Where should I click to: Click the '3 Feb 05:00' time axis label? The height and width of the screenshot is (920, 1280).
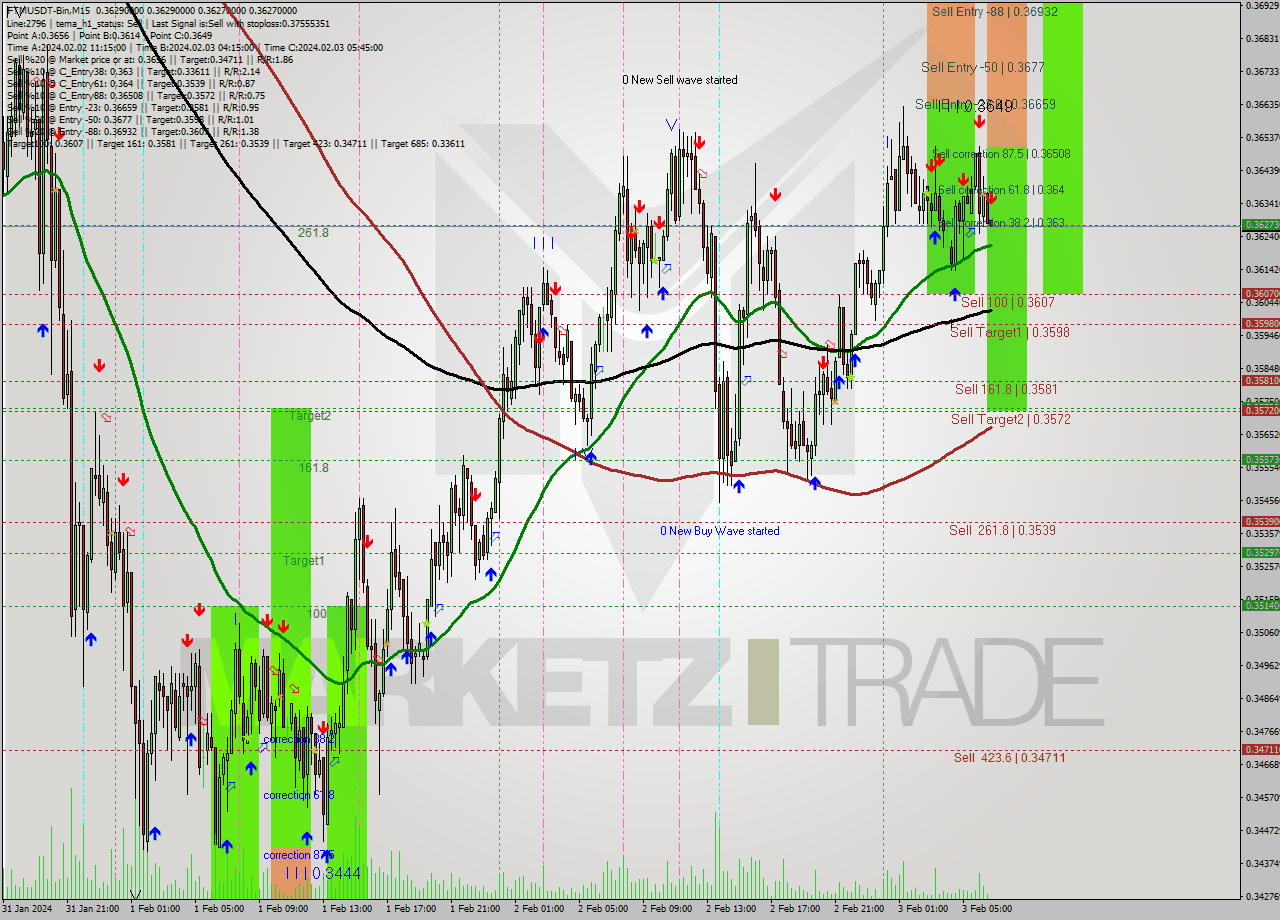pos(987,909)
